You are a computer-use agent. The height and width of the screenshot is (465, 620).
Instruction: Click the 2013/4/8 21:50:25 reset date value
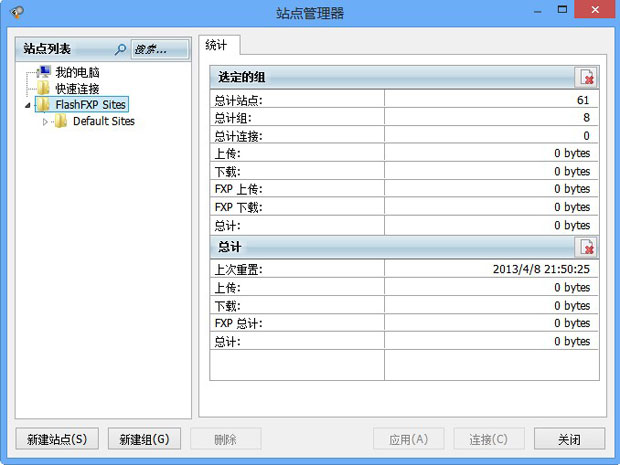(x=541, y=269)
